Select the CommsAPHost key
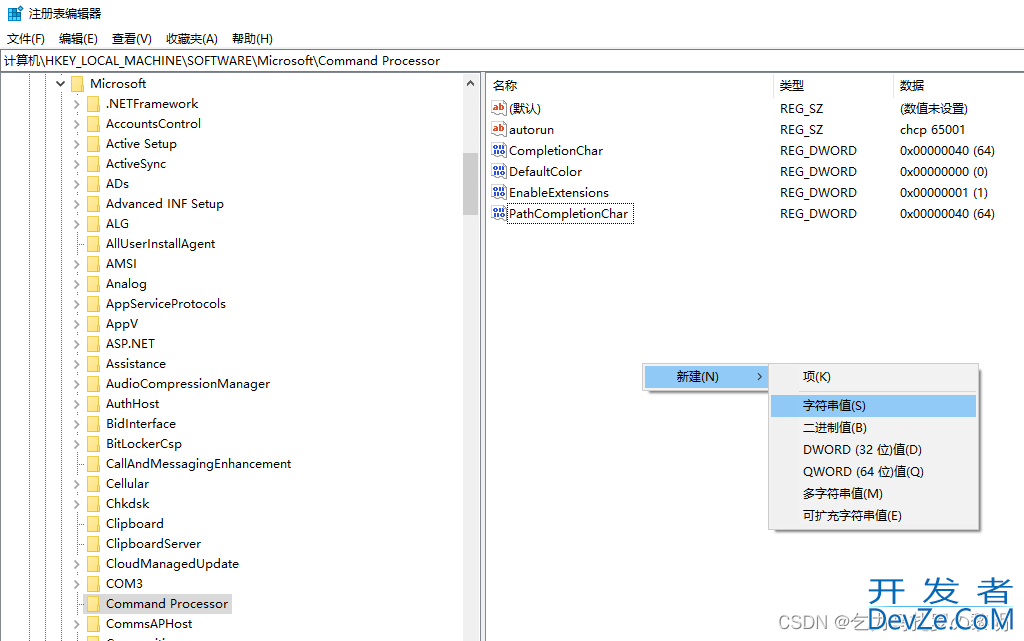Image resolution: width=1024 pixels, height=641 pixels. coord(149,624)
